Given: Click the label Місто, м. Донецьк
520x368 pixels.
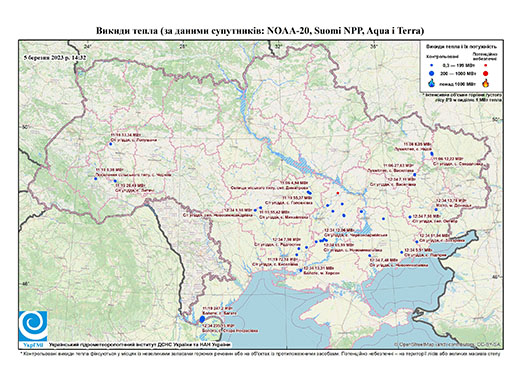Looking at the screenshot, I should [x=454, y=205].
